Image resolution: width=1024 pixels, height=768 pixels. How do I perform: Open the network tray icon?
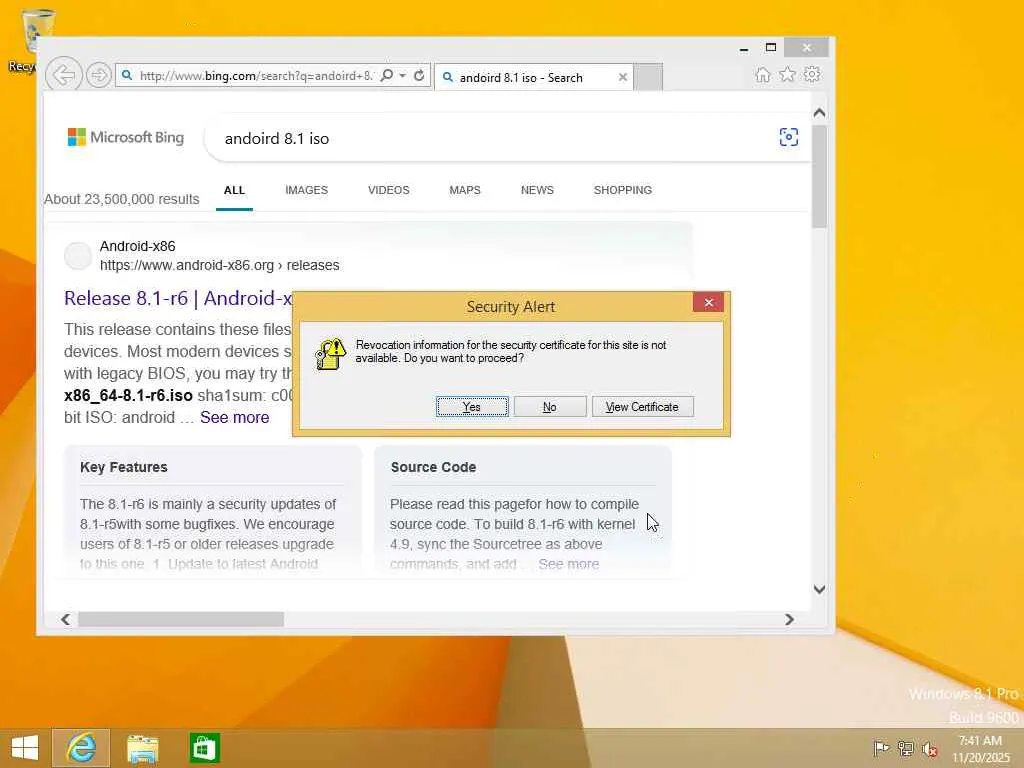[905, 748]
